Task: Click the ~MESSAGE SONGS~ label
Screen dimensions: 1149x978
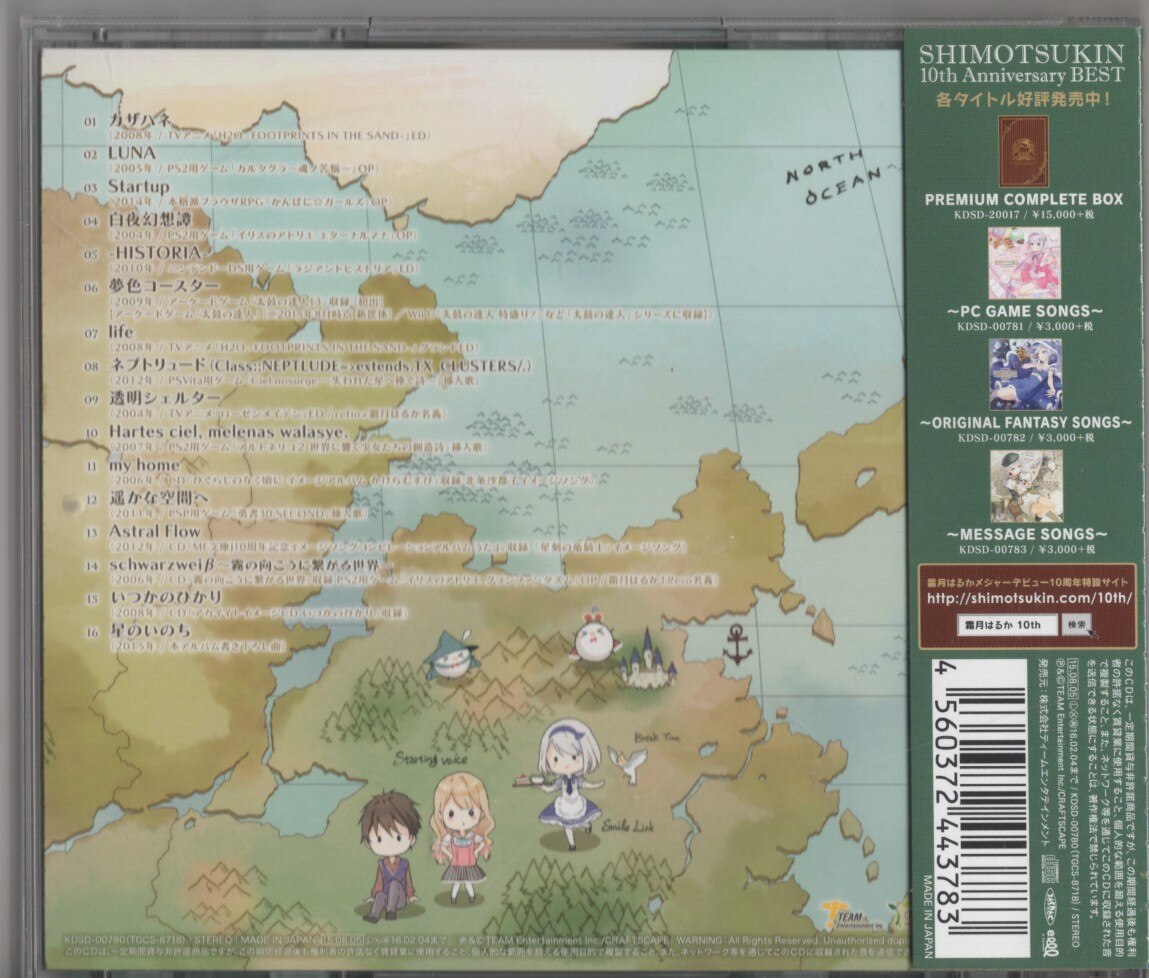Action: 1026,534
